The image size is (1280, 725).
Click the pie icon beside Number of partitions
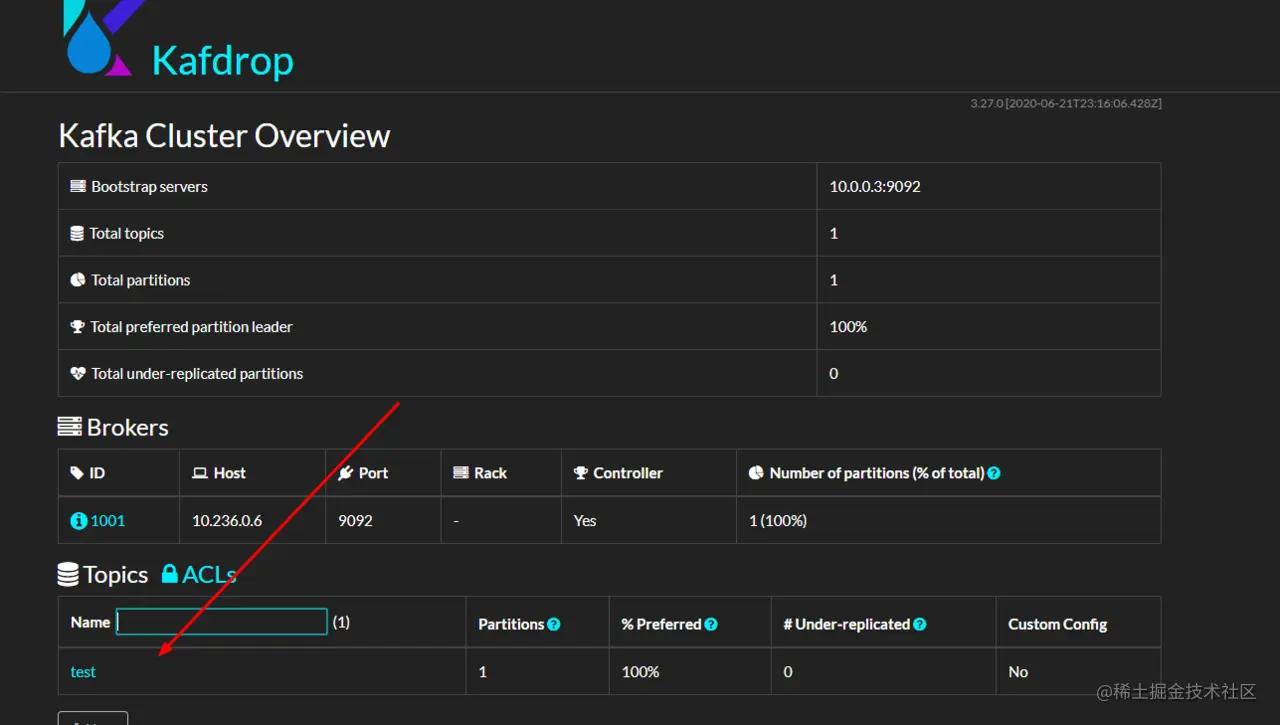757,473
